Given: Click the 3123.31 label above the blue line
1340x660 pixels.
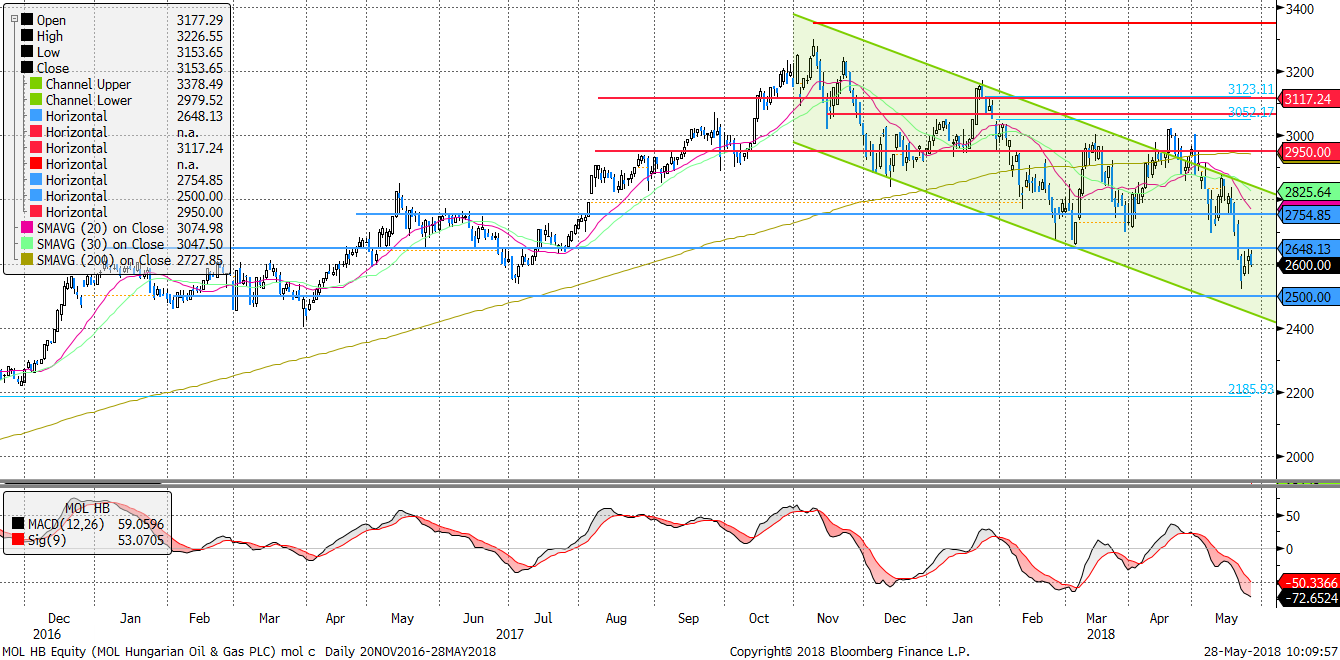Looking at the screenshot, I should tap(1251, 89).
